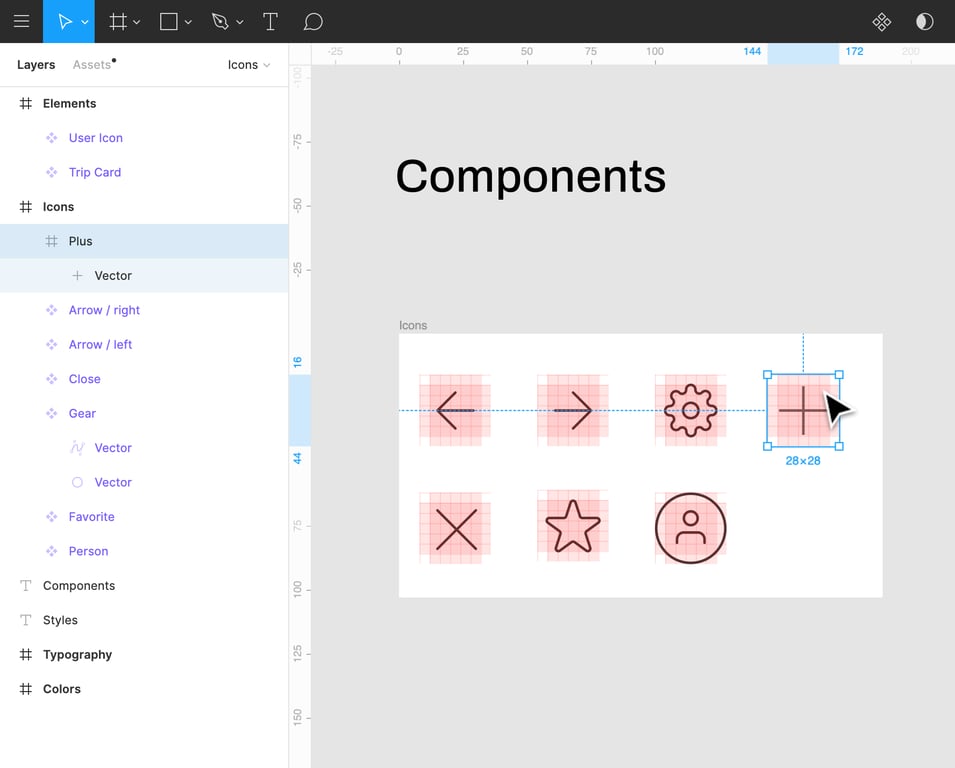Switch to the Layers tab
The width and height of the screenshot is (955, 768).
point(36,65)
